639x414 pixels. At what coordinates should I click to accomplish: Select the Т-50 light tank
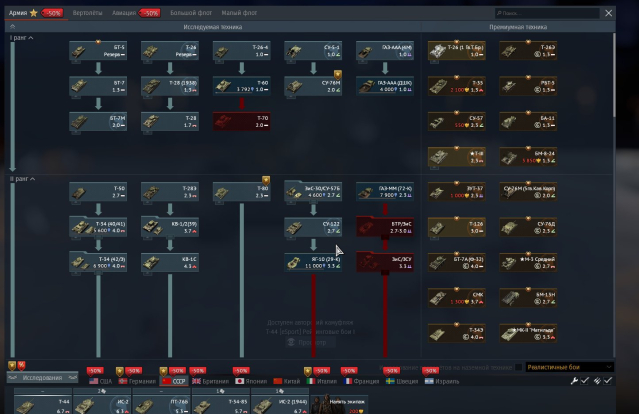[98, 190]
